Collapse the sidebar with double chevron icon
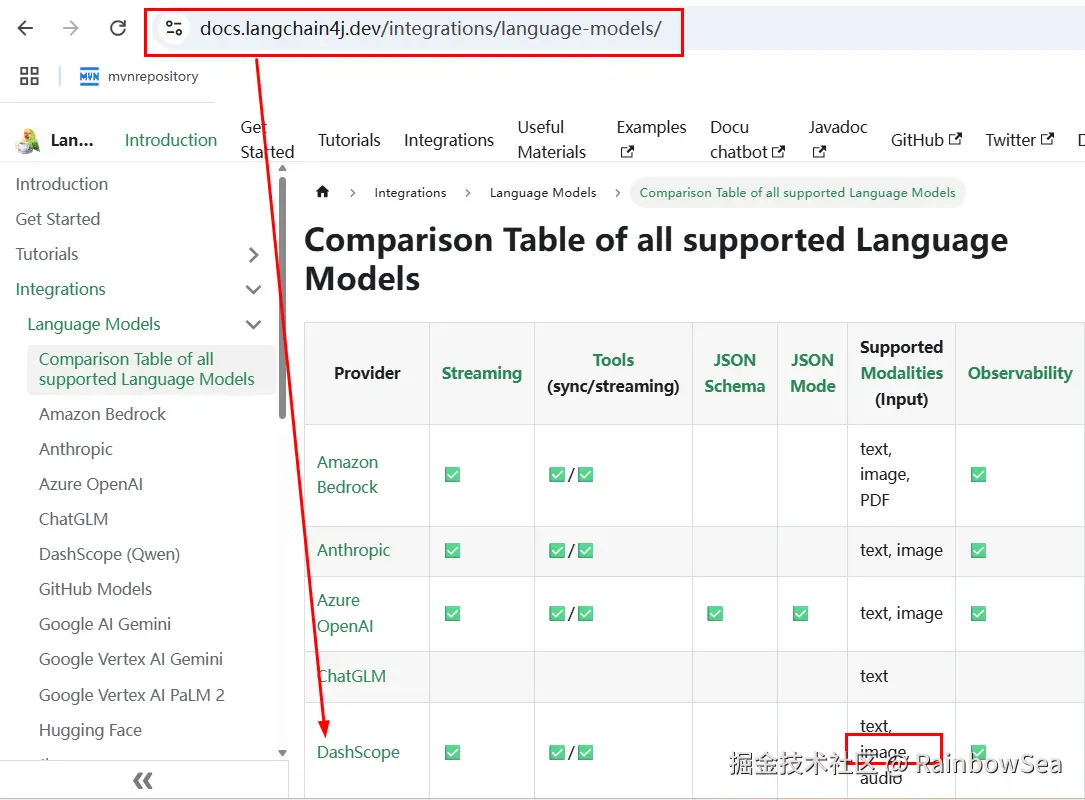1085x800 pixels. click(x=143, y=781)
